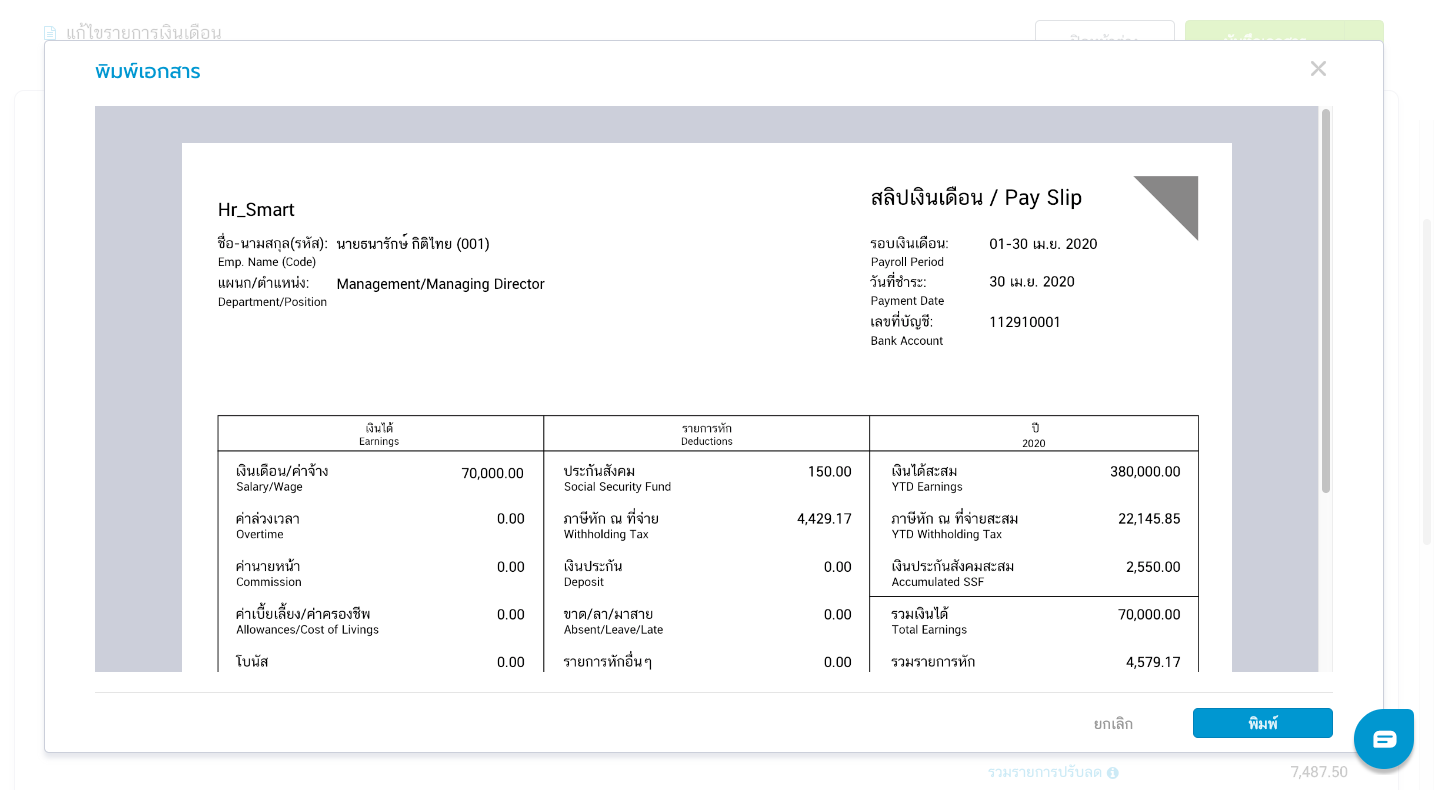This screenshot has width=1434, height=790.
Task: Click total deductions value 4,579.17
Action: 1153,662
